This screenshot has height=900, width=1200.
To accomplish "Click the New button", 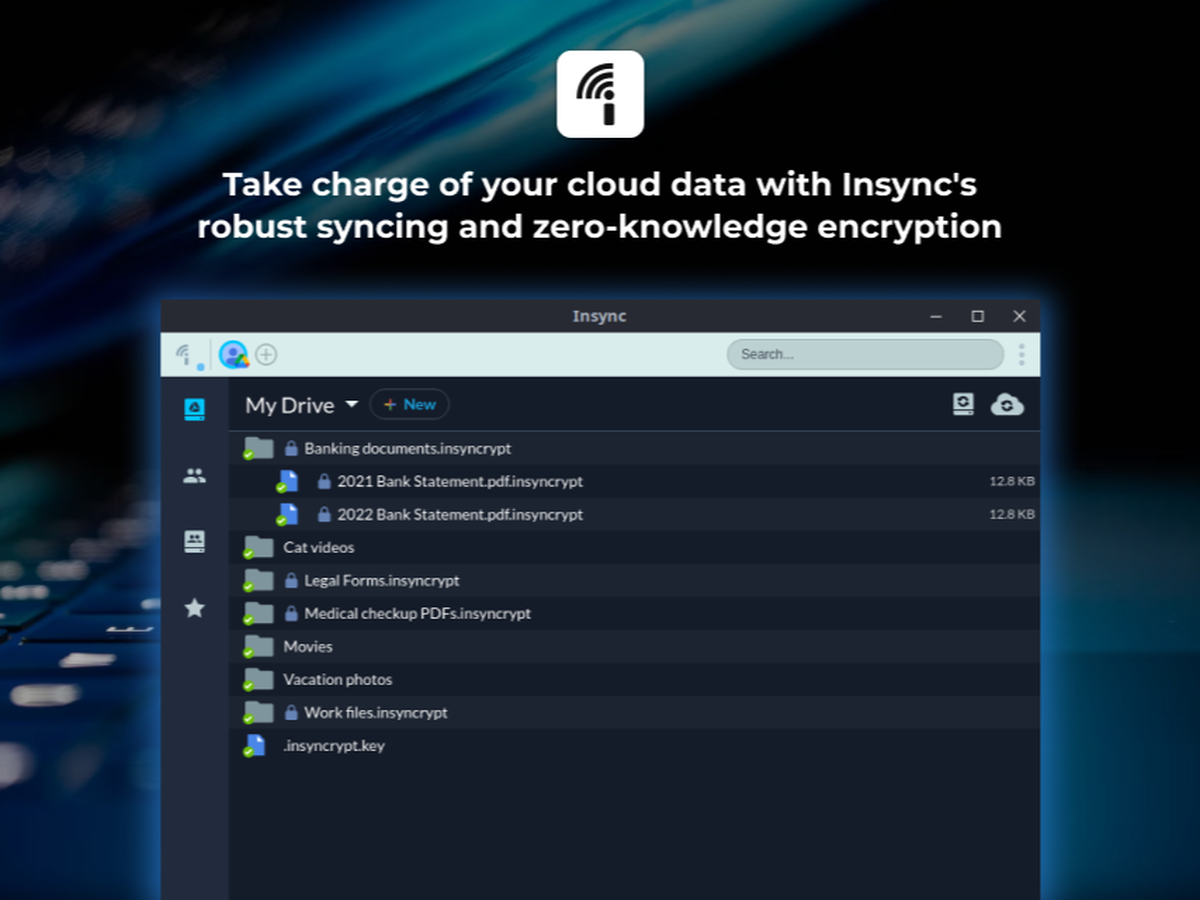I will pyautogui.click(x=409, y=405).
